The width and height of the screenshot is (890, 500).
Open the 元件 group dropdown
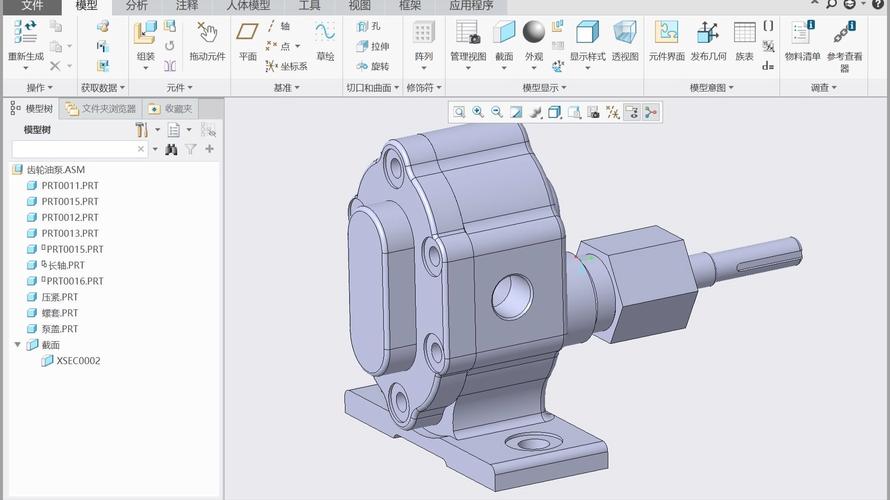pos(179,88)
